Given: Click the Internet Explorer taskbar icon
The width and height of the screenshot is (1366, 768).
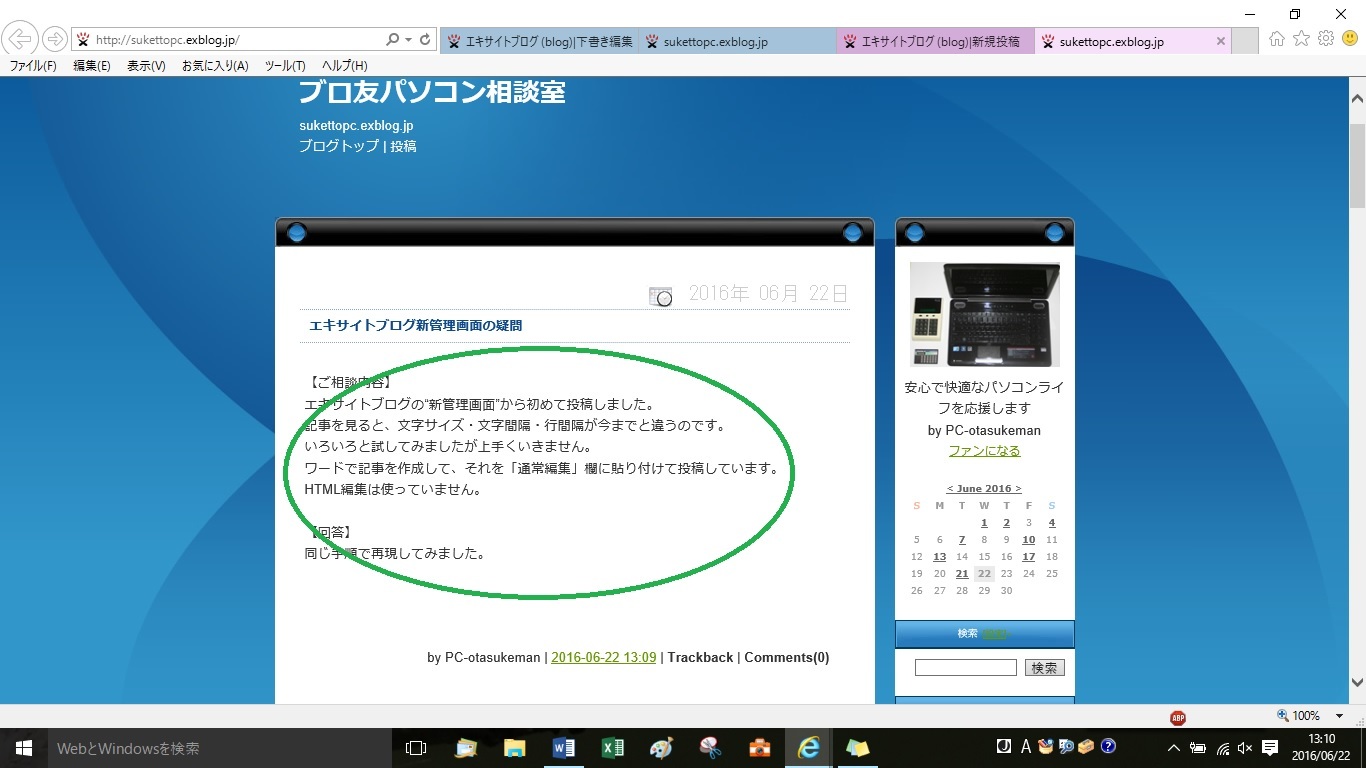Looking at the screenshot, I should pos(808,748).
